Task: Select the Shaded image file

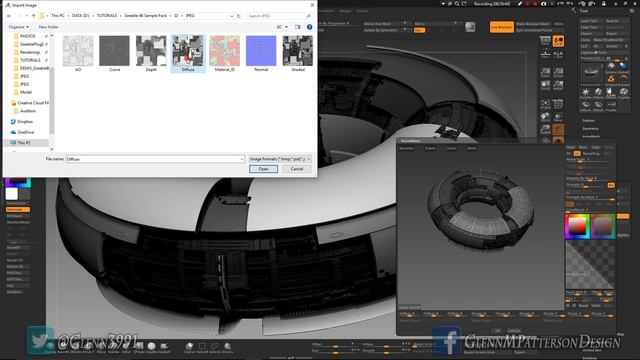Action: pyautogui.click(x=298, y=53)
